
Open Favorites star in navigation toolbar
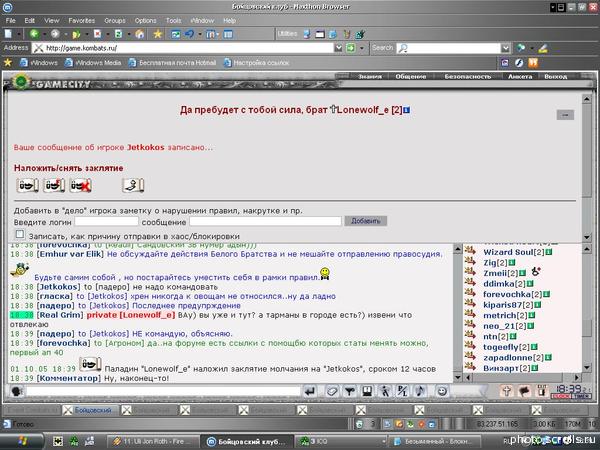[x=157, y=34]
